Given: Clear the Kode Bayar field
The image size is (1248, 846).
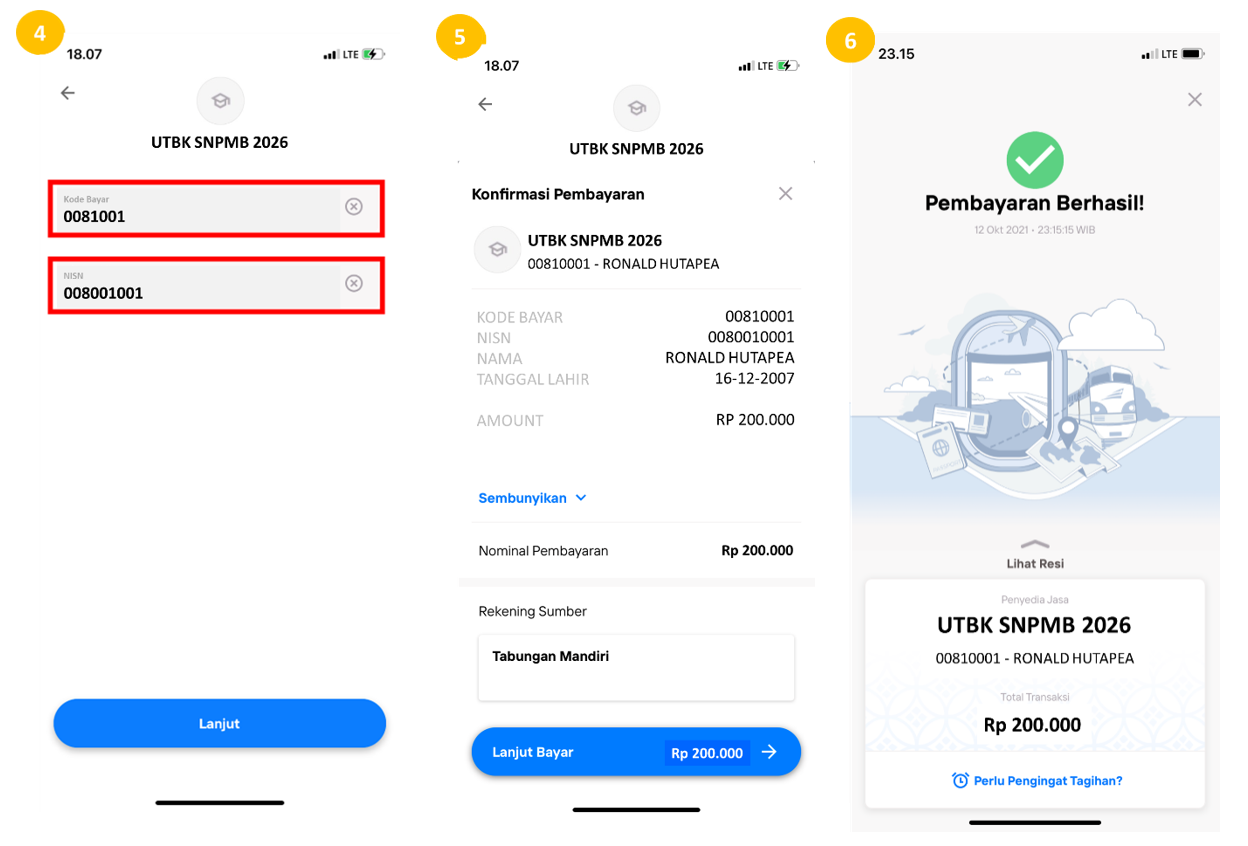Looking at the screenshot, I should tap(354, 206).
